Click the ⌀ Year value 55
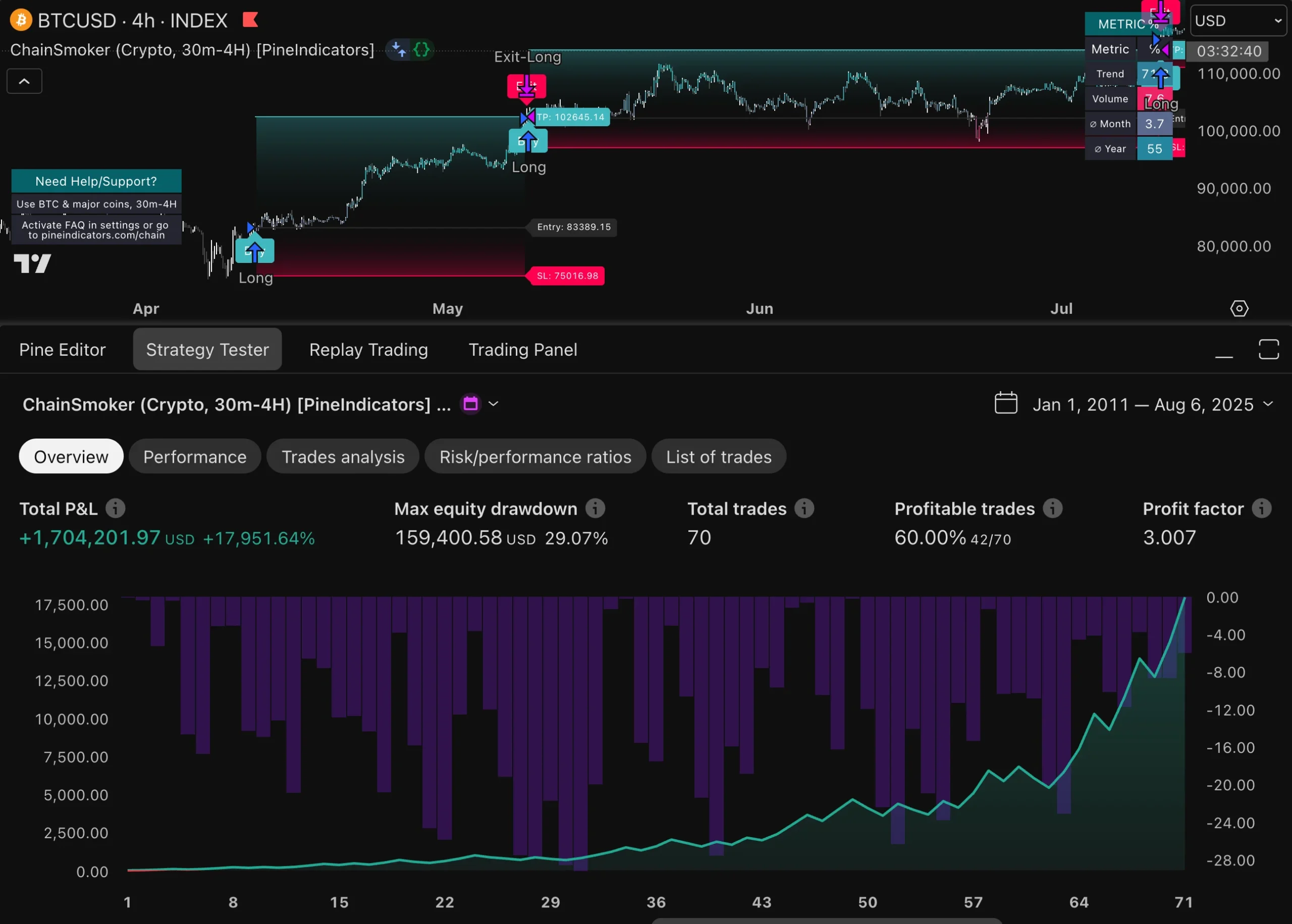The image size is (1292, 924). (1154, 149)
